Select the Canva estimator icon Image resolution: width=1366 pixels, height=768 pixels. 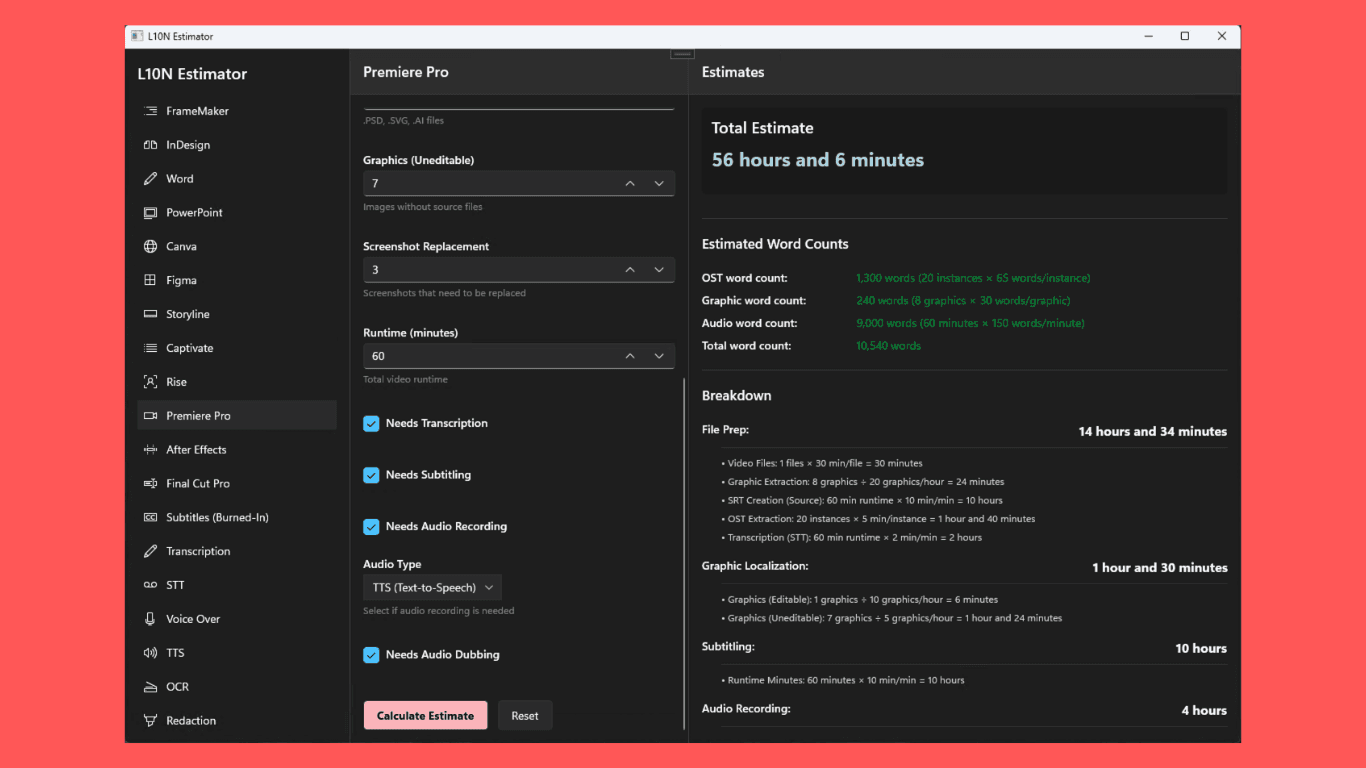(149, 246)
